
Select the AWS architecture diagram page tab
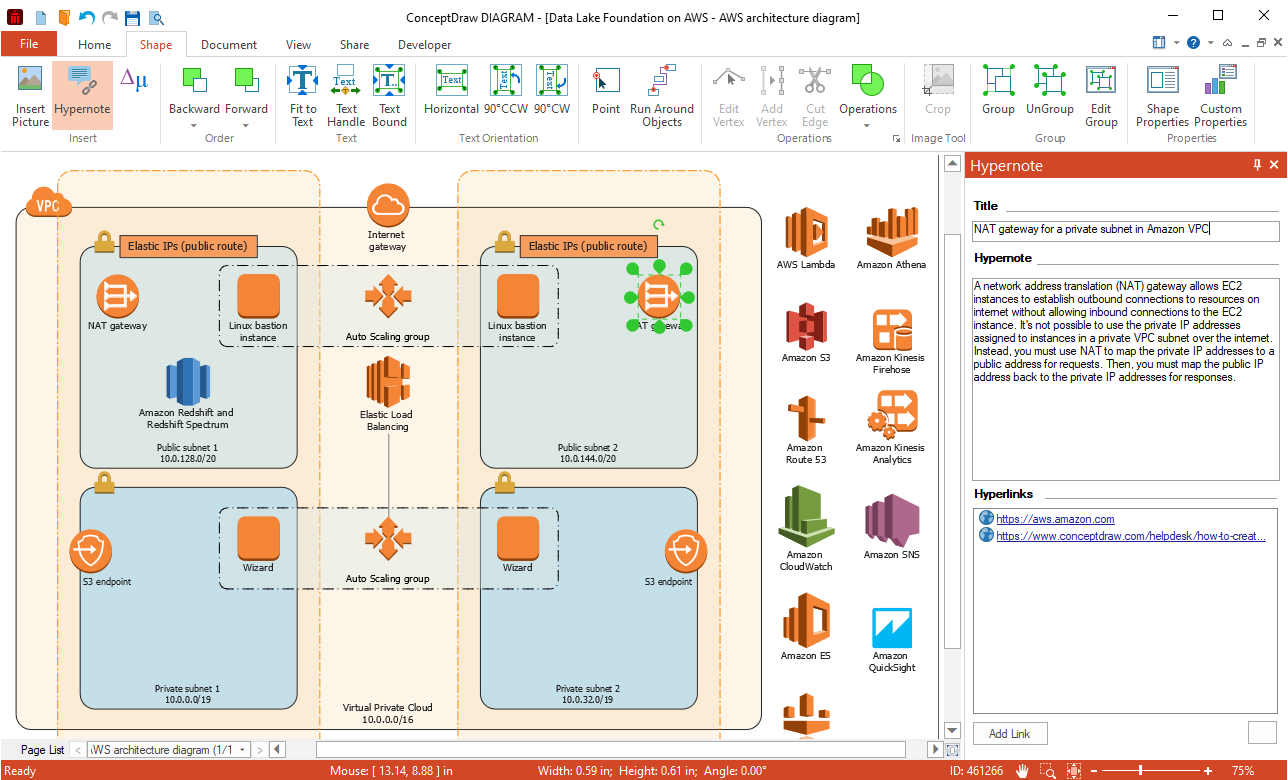(x=162, y=750)
